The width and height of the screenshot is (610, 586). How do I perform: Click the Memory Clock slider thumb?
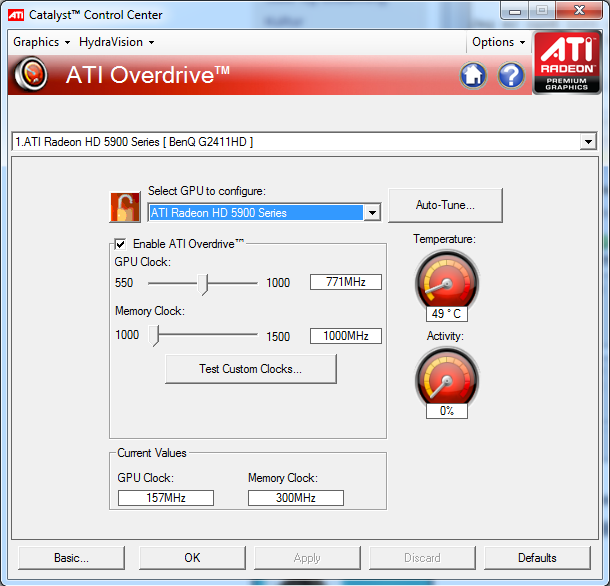tap(154, 336)
